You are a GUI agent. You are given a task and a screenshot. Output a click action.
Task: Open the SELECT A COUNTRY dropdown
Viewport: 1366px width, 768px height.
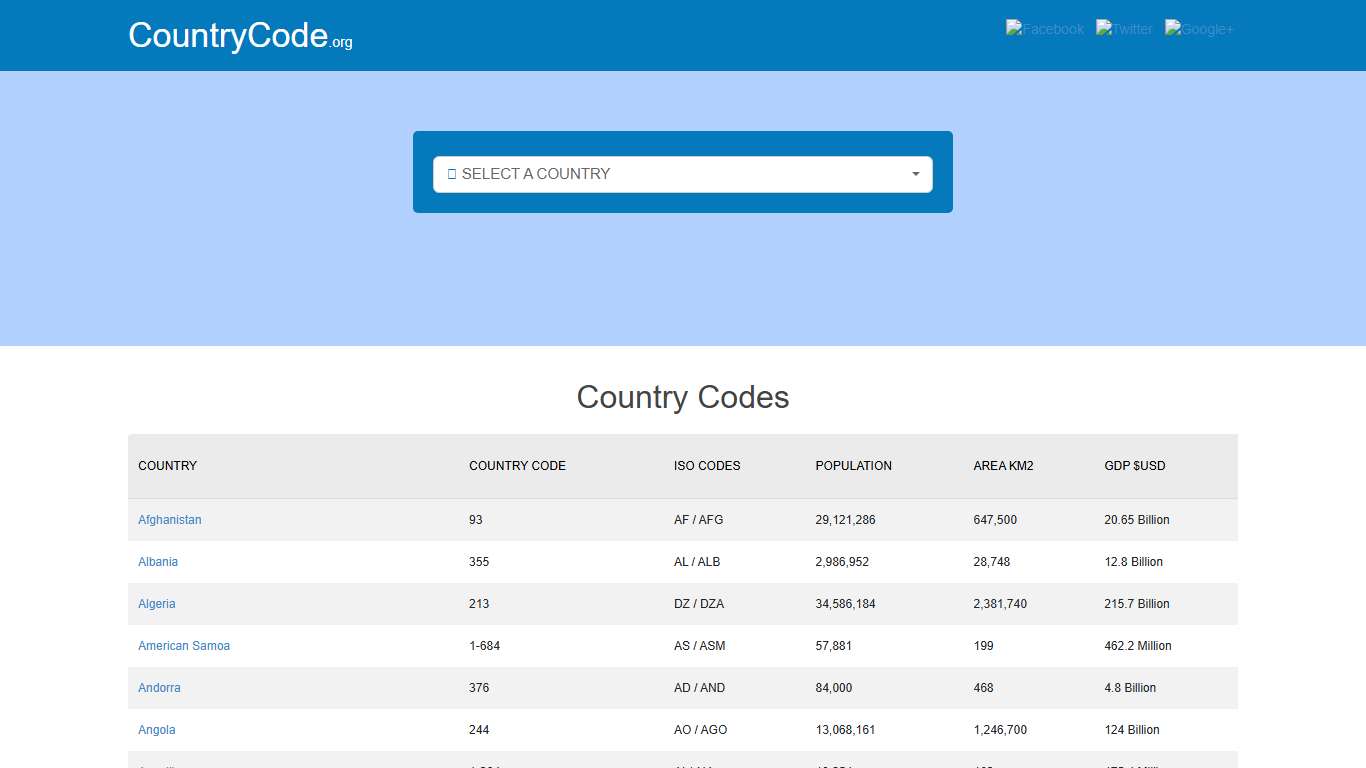click(x=683, y=174)
